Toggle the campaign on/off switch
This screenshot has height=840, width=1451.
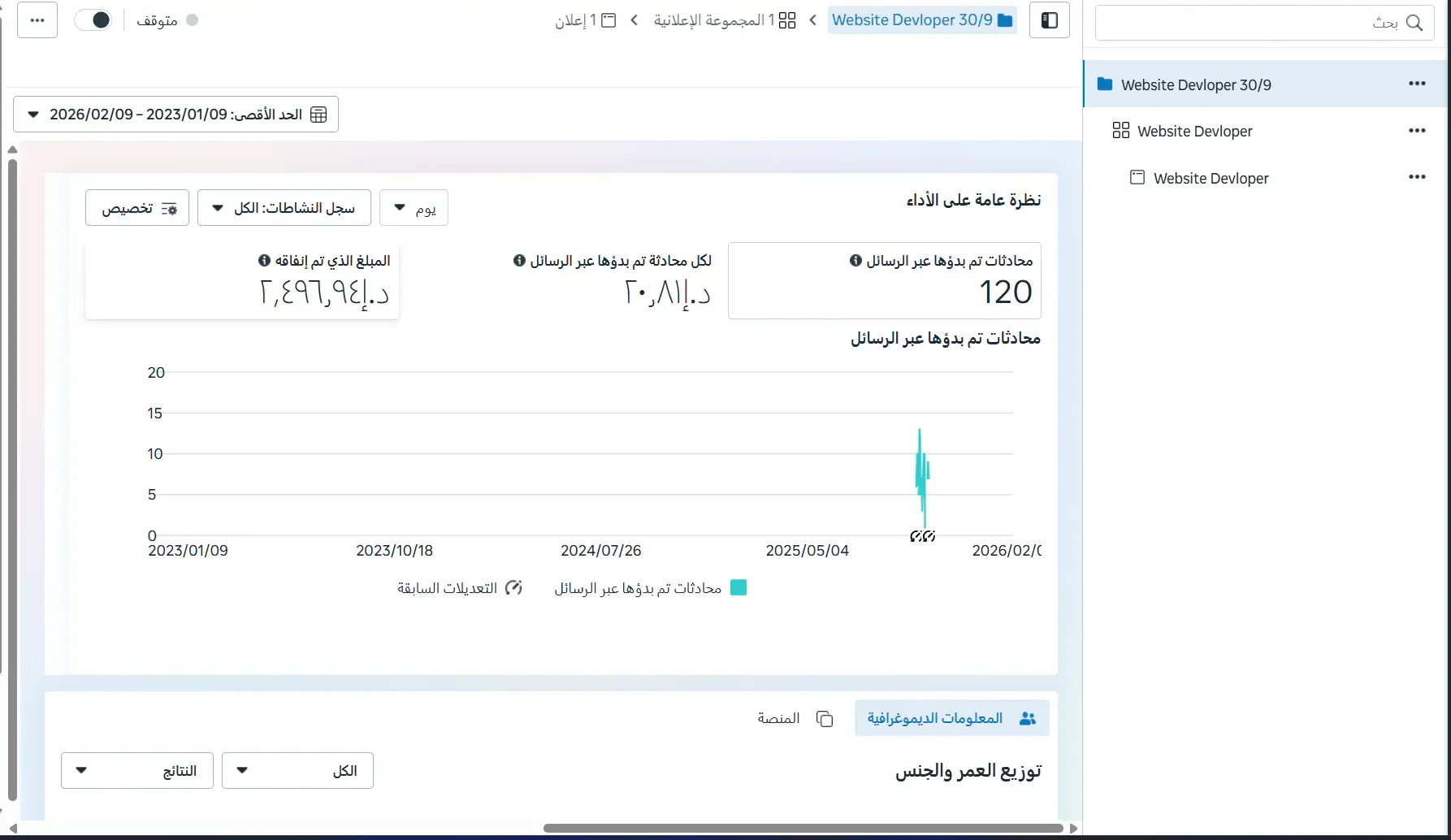[x=94, y=19]
